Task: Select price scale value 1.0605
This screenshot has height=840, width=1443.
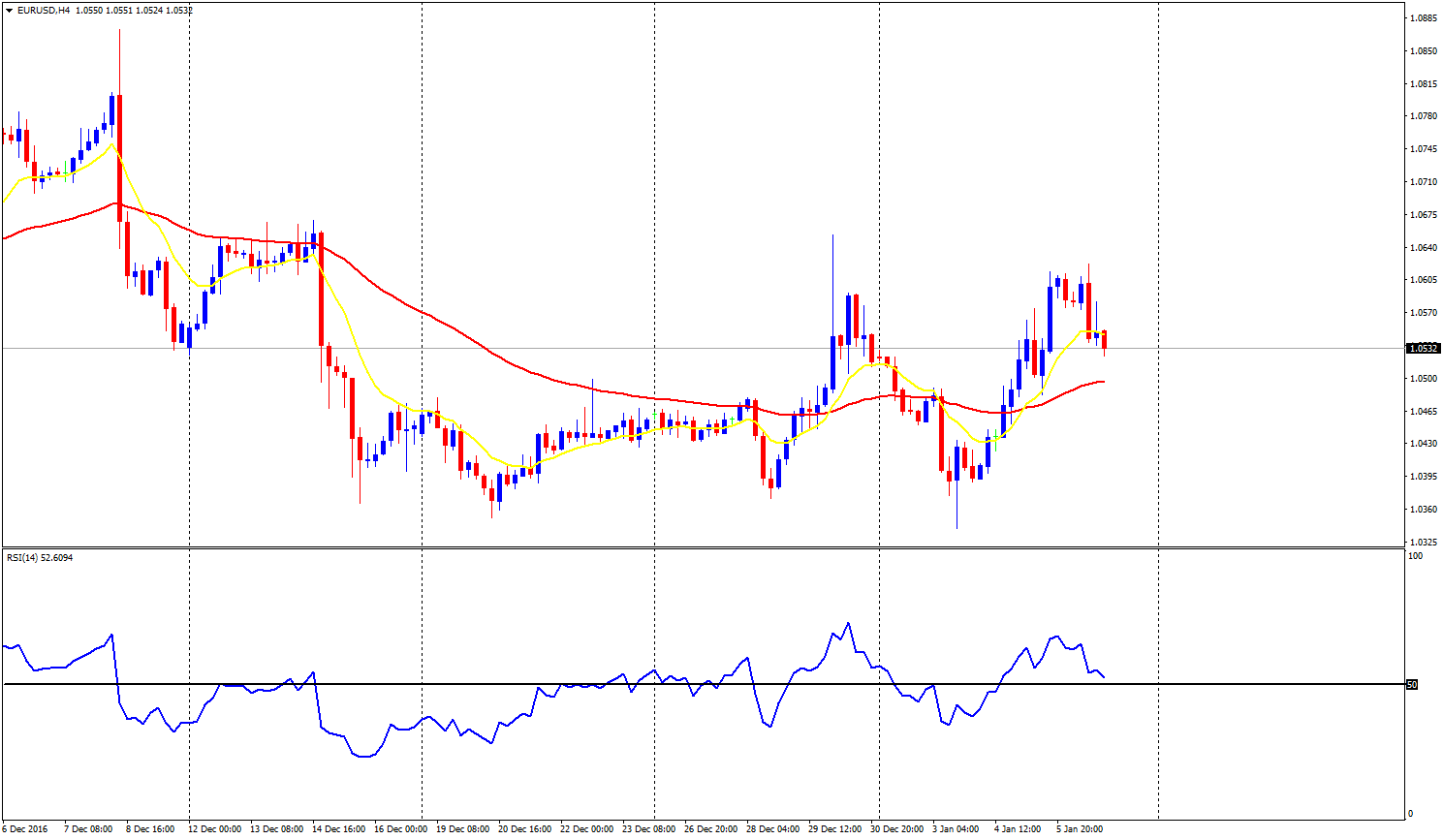Action: [1424, 280]
